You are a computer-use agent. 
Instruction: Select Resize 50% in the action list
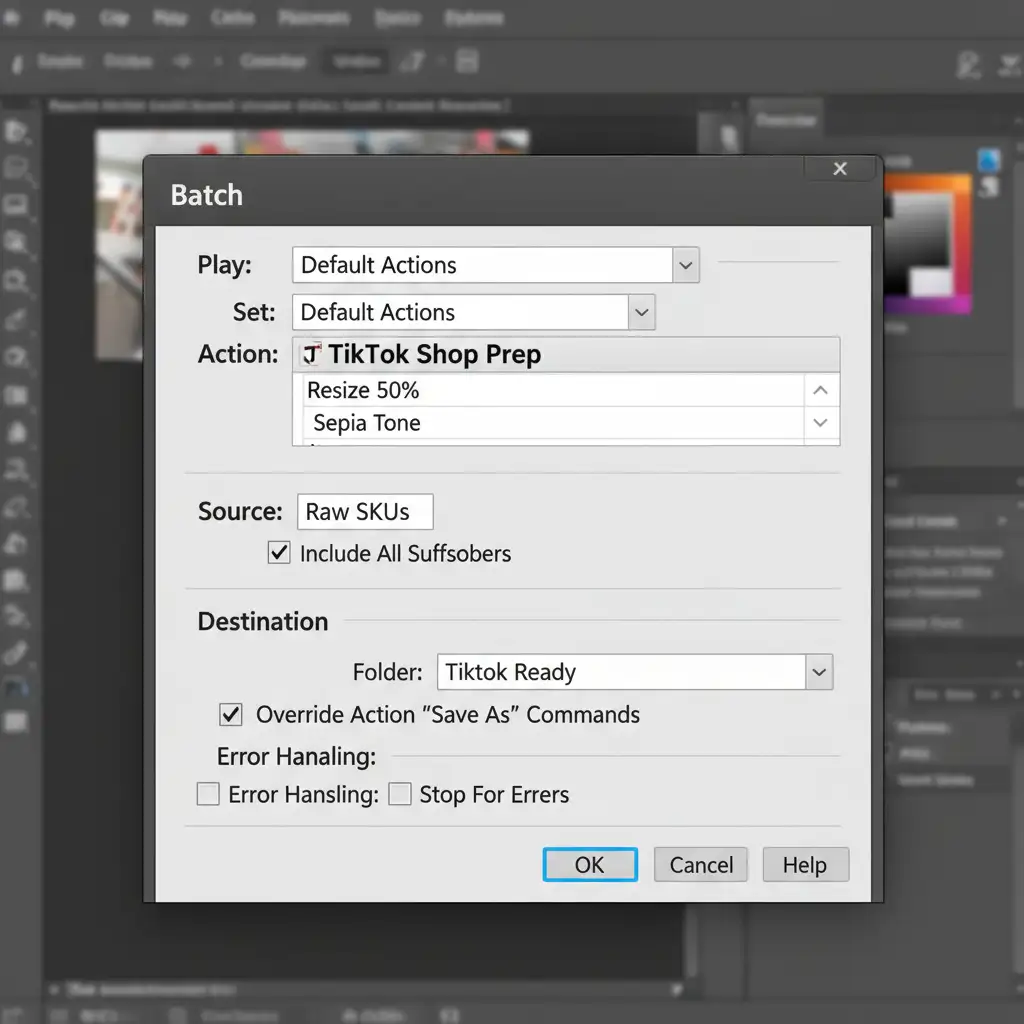pos(363,390)
